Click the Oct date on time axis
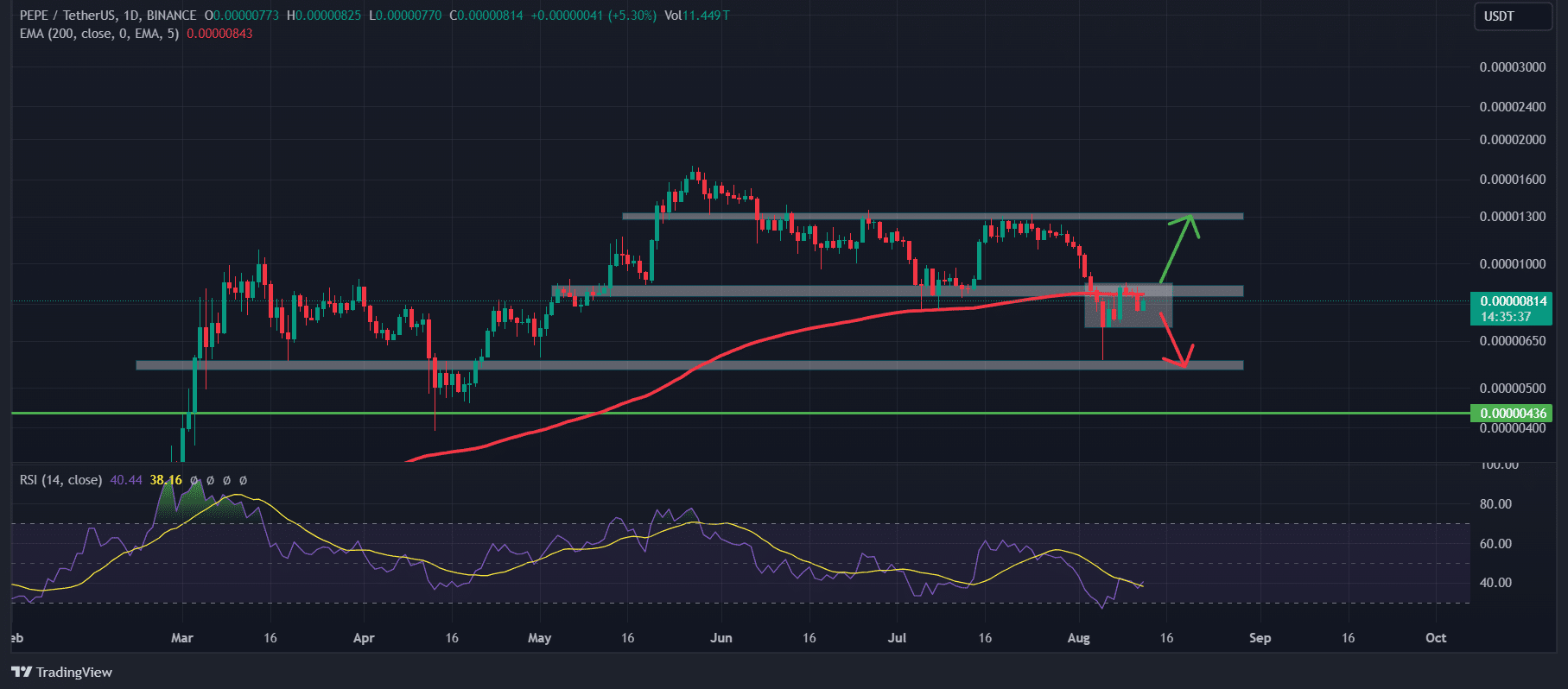Image resolution: width=1568 pixels, height=689 pixels. 1435,638
